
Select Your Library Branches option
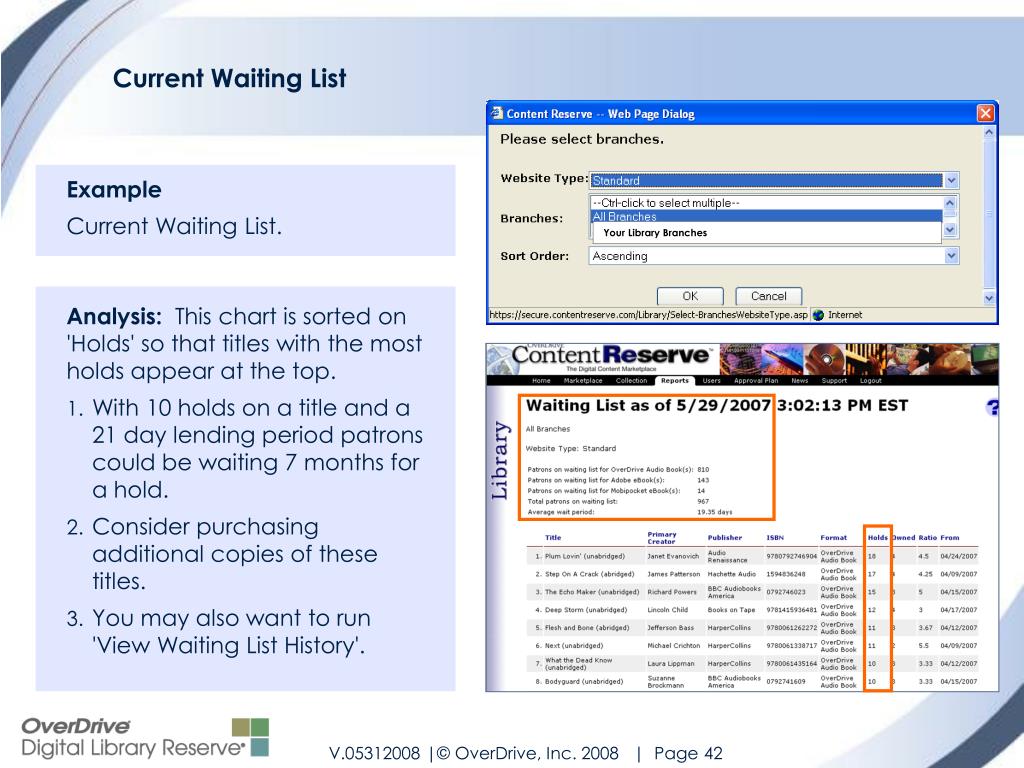[x=655, y=232]
